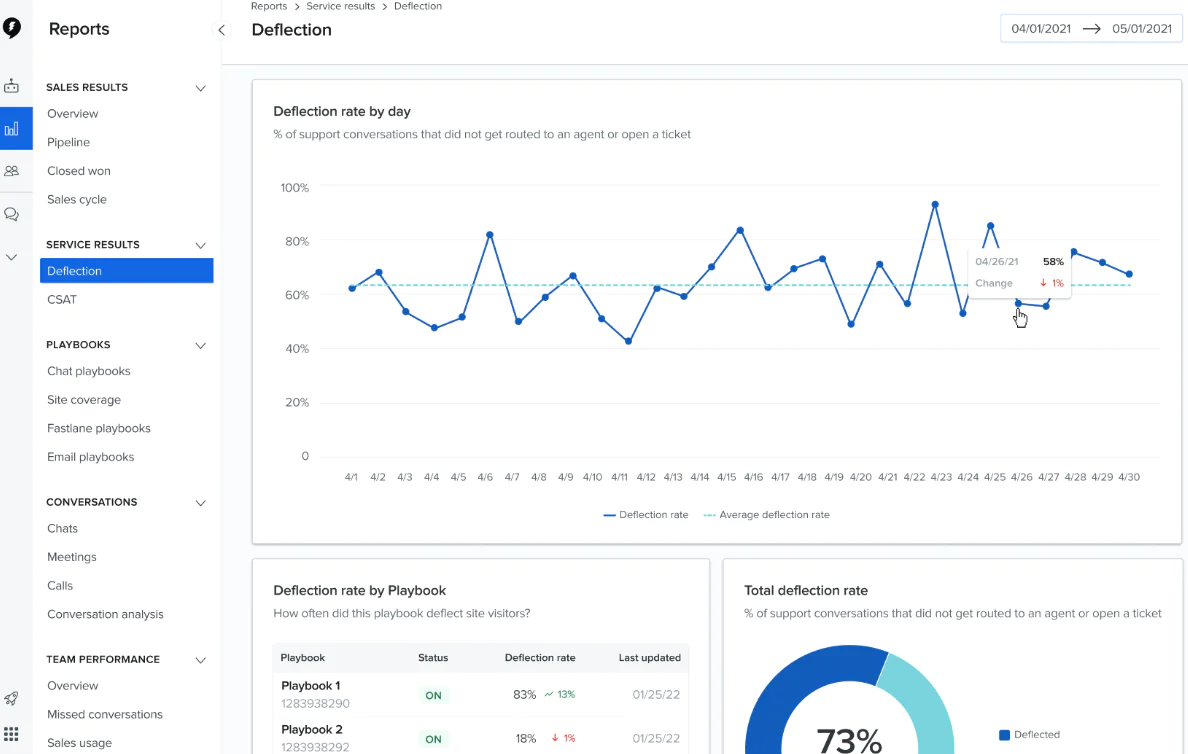Select the bar chart Reports rail icon
Screen dimensions: 1188x754
coord(11,129)
